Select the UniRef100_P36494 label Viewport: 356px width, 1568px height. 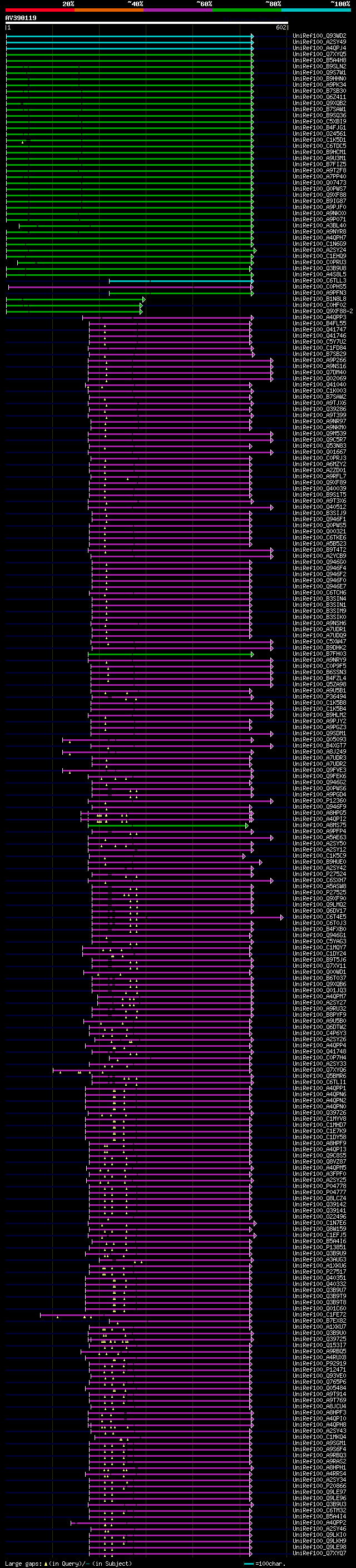tap(319, 697)
